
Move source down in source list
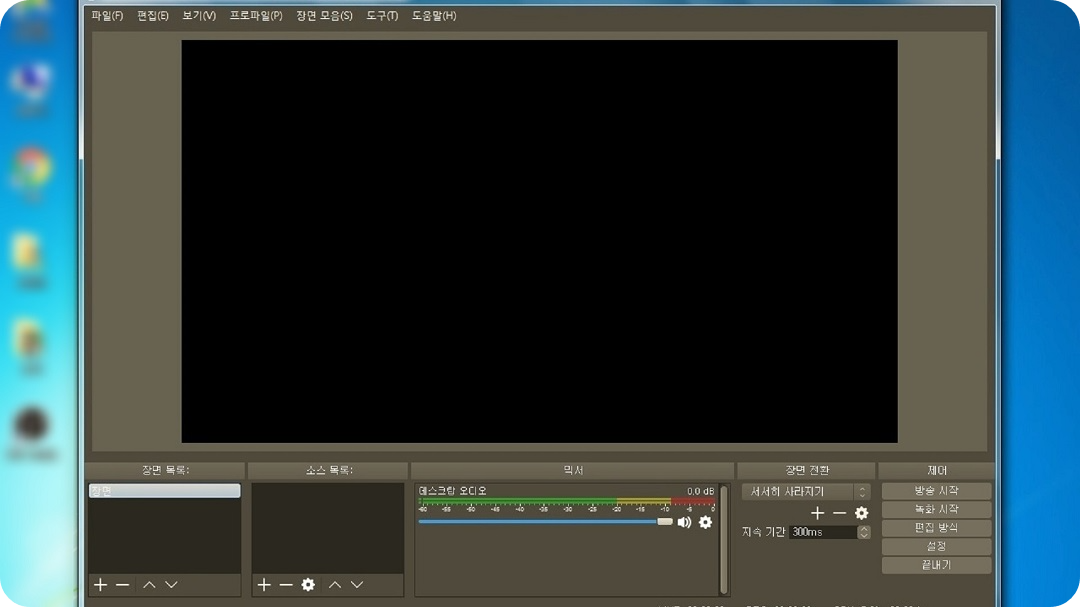tap(357, 584)
